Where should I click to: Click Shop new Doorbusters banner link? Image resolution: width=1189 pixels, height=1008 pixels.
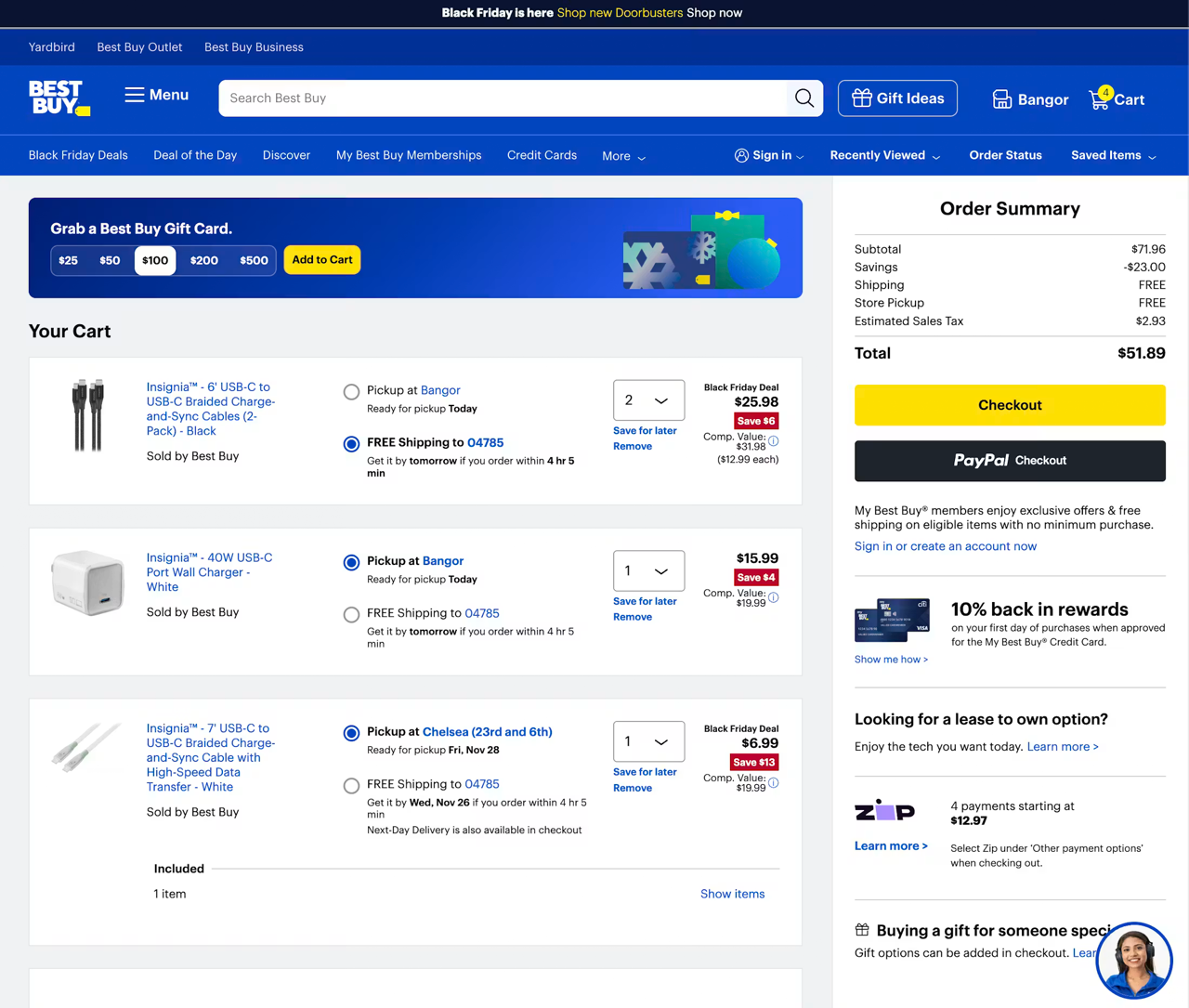[620, 13]
